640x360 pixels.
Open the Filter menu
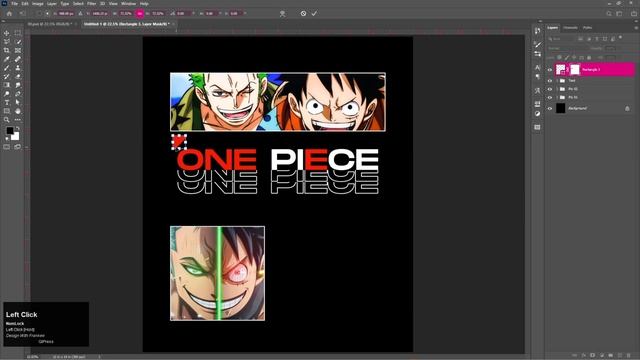coord(91,4)
